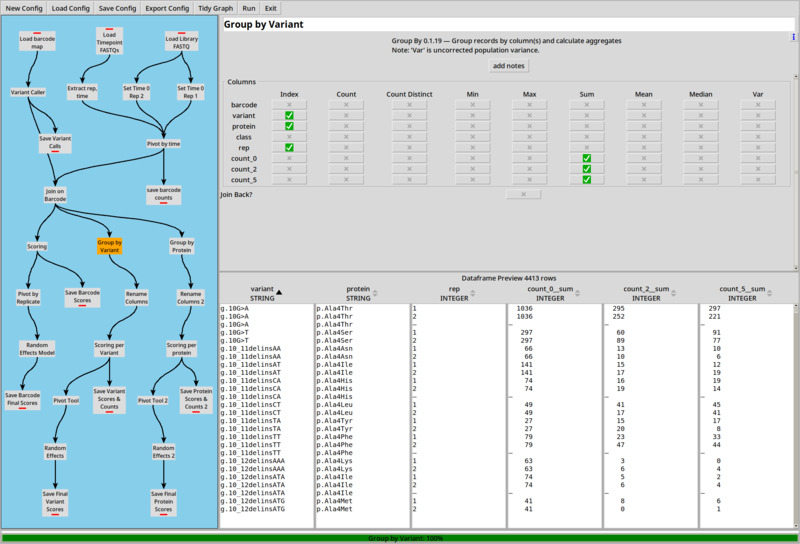Sort by the count_2_sum column arrows
800x544 pixels.
coord(673,293)
